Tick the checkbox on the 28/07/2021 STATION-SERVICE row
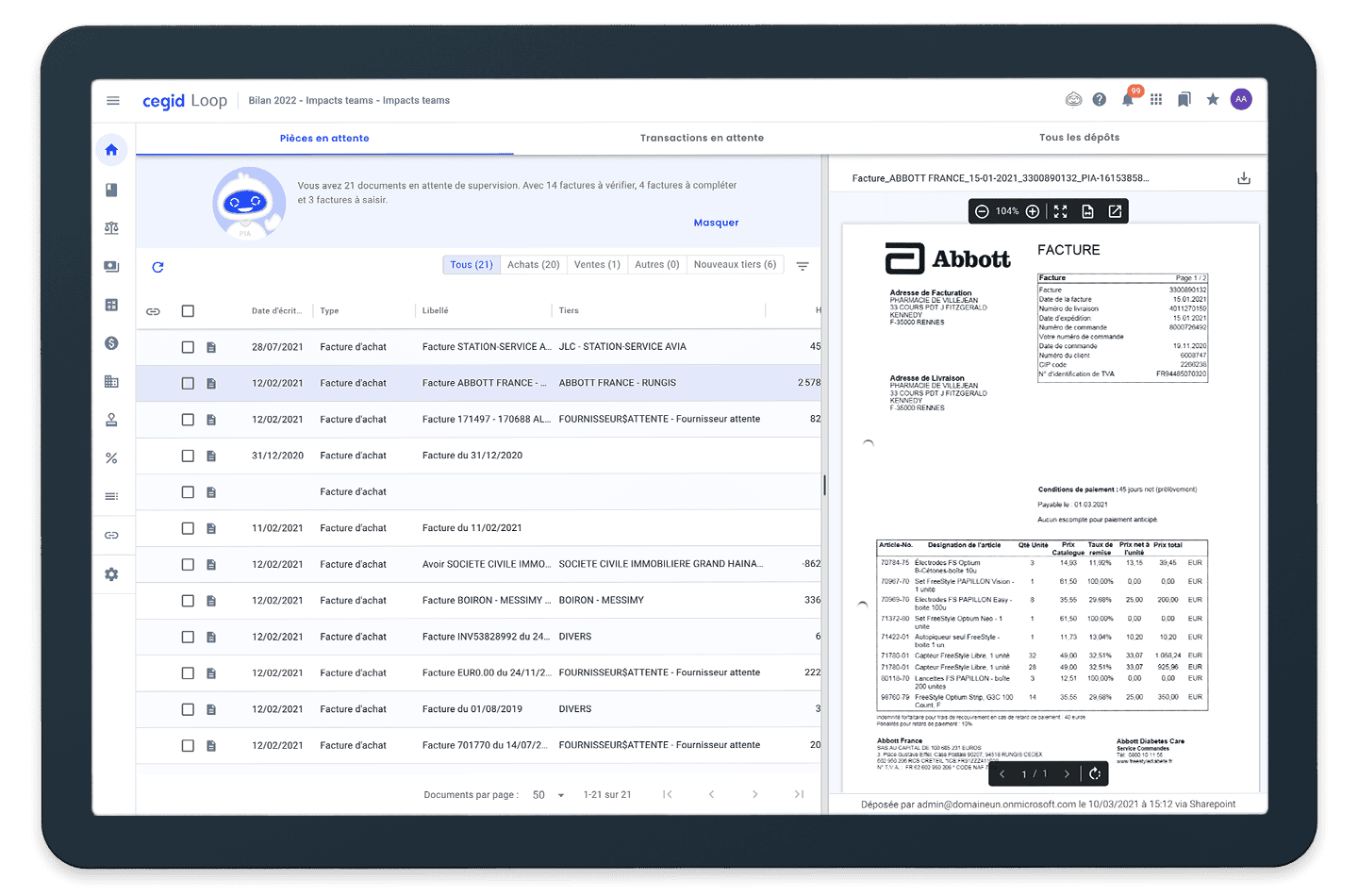Viewport: 1358px width, 896px height. pyautogui.click(x=187, y=346)
